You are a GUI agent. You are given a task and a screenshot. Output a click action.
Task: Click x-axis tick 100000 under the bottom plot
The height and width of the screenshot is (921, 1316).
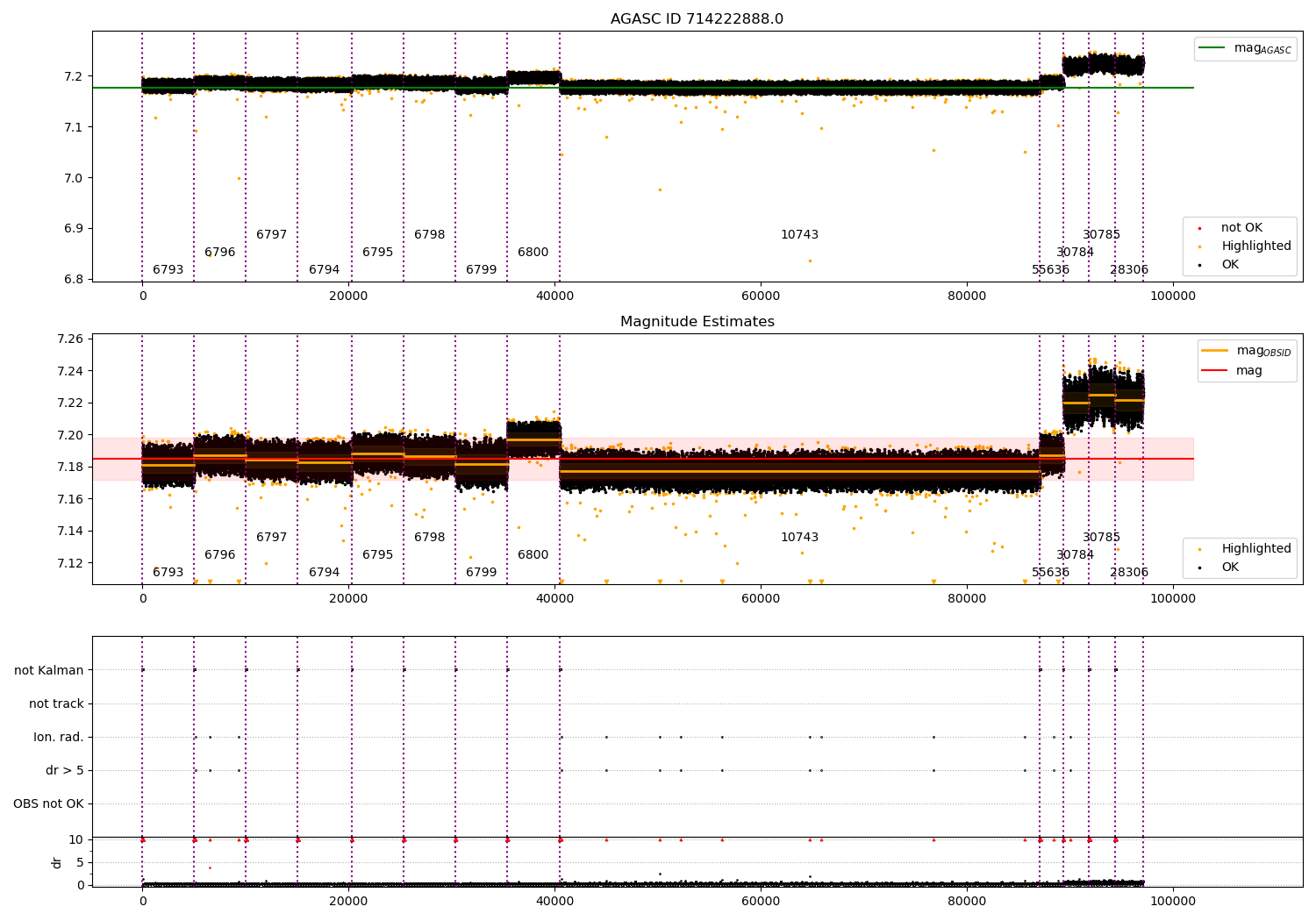1173,901
